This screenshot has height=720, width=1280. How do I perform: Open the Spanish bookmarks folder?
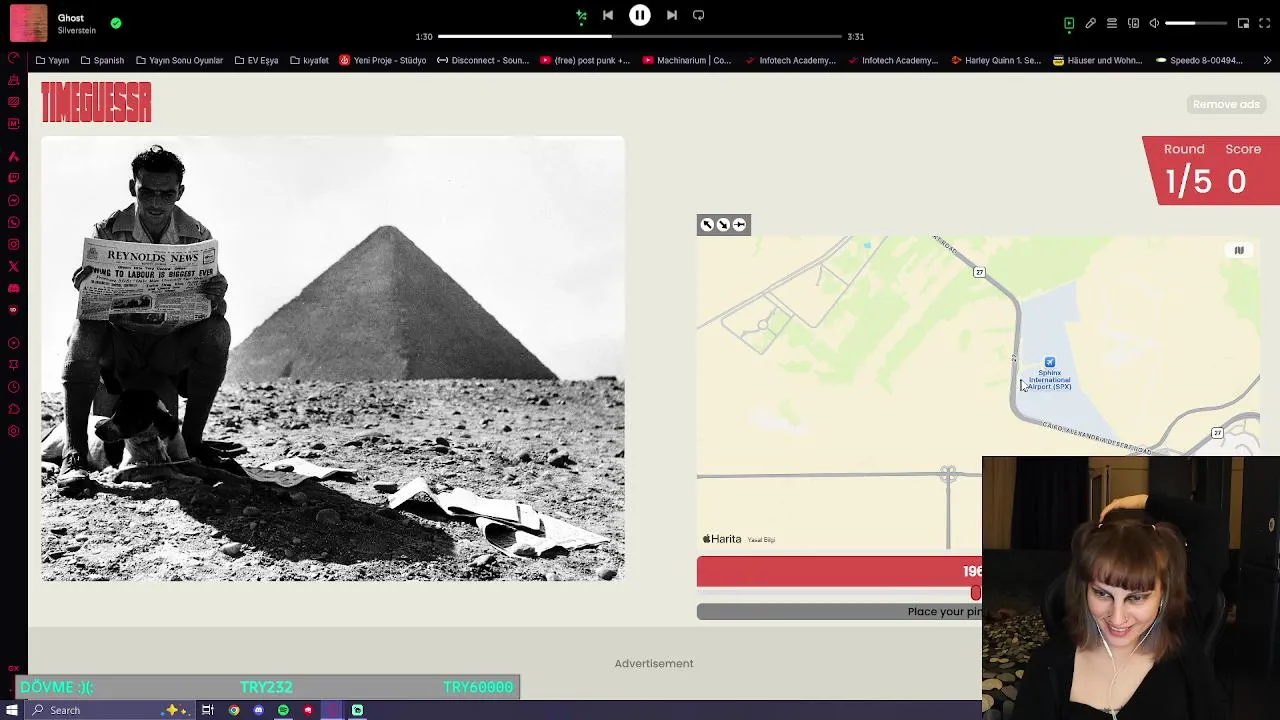click(102, 60)
